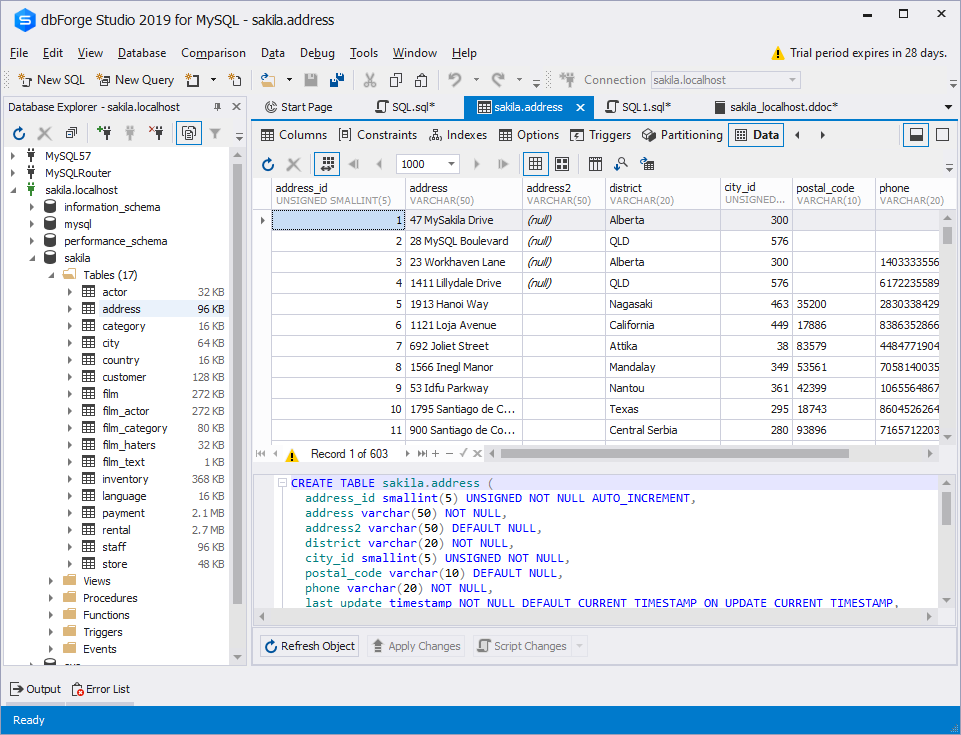
Task: Toggle full single-pane layout button
Action: click(943, 135)
